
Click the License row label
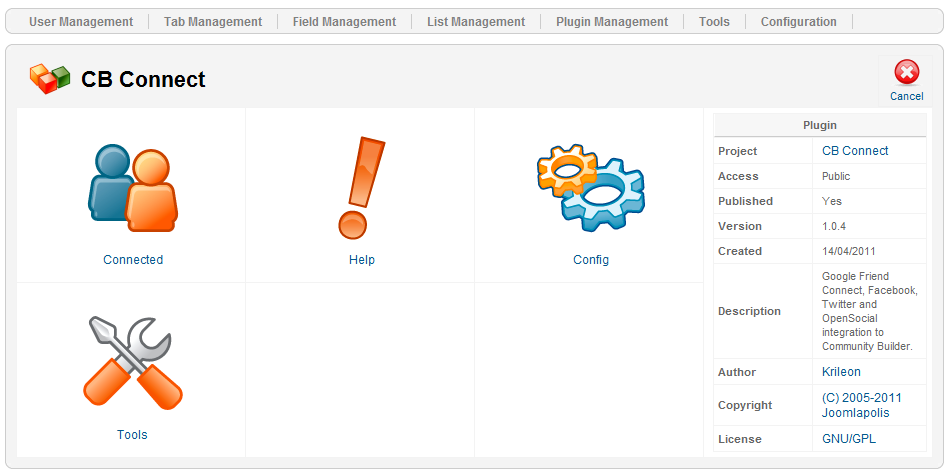(x=740, y=439)
